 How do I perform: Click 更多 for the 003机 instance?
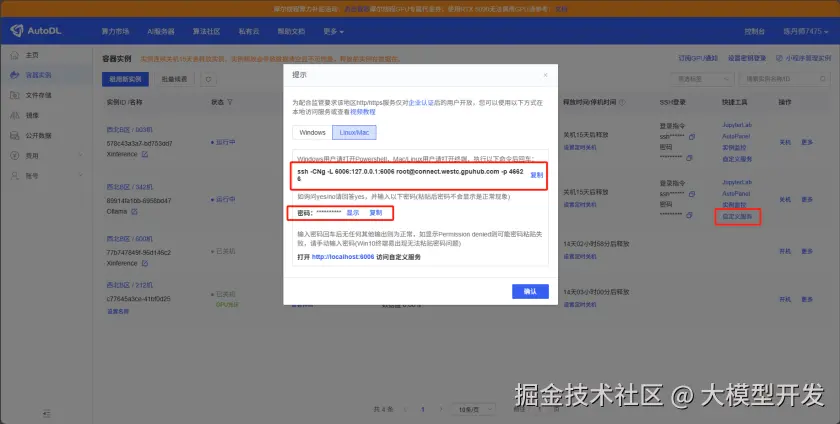coord(807,142)
